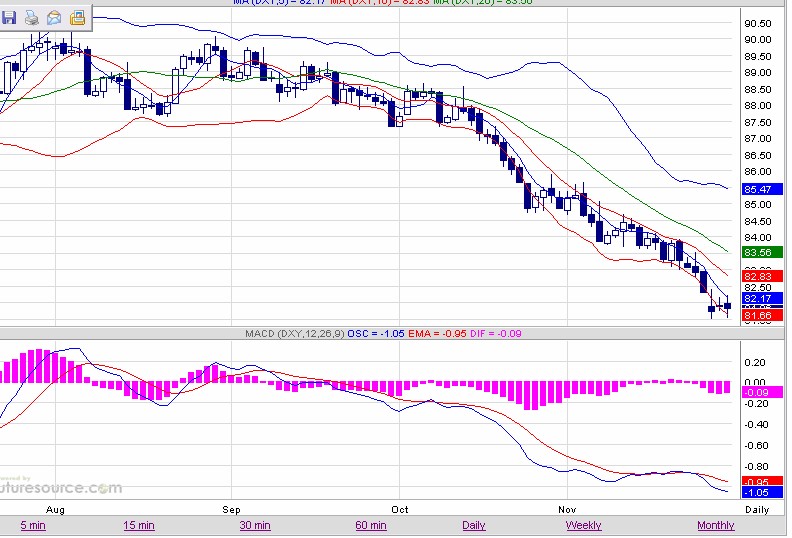Click the send by email envelope icon

54,17
